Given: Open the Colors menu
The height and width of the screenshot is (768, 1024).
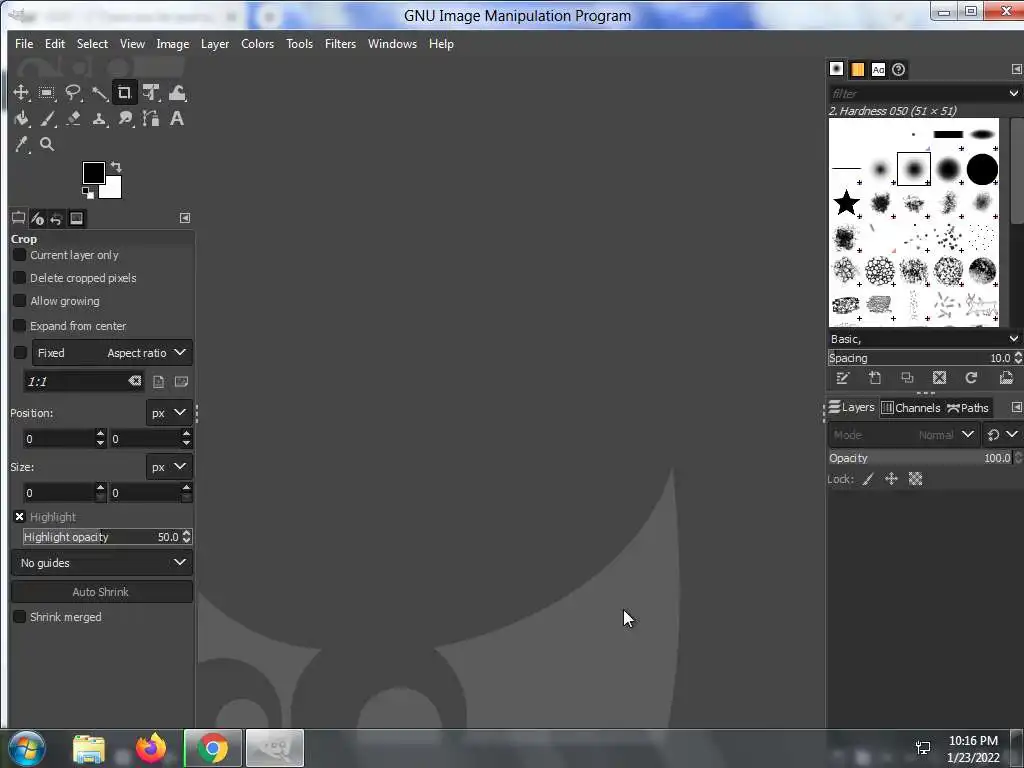Looking at the screenshot, I should [257, 44].
